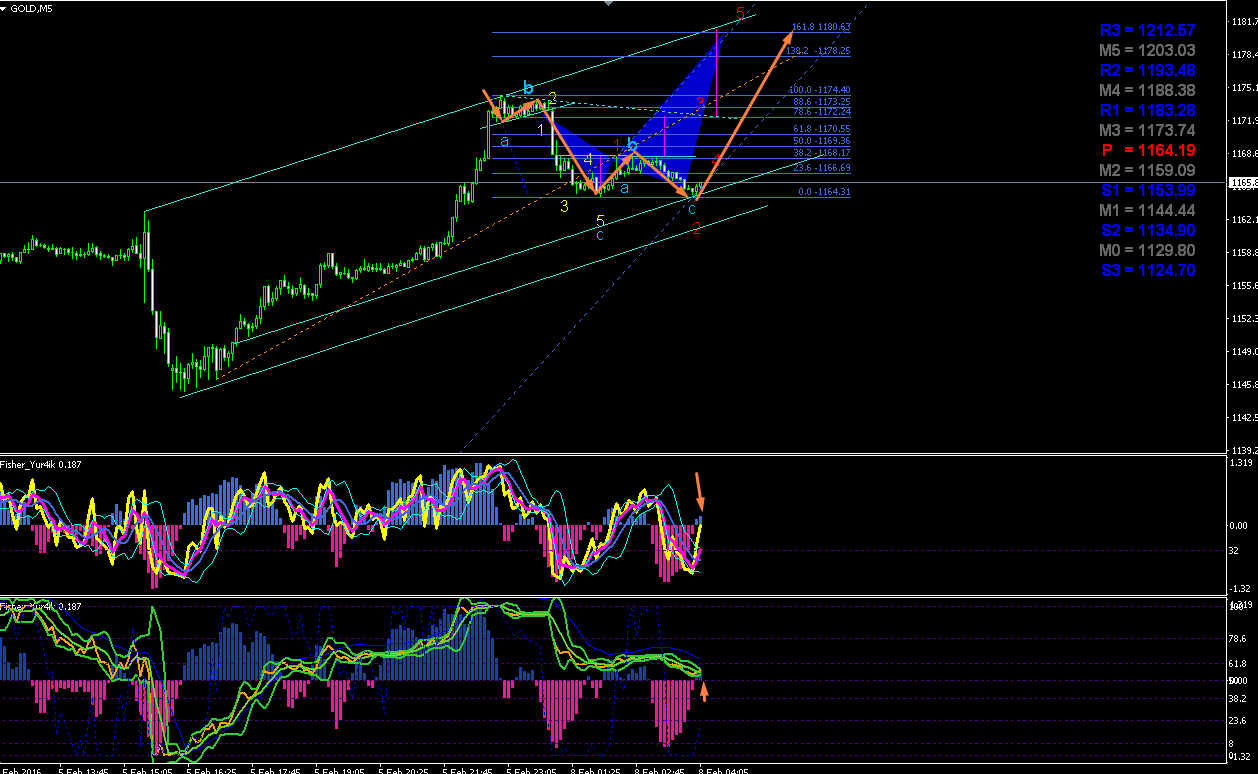This screenshot has height=774, width=1258.
Task: Click the 5 Feb 20:25 time axis label
Action: 403,770
